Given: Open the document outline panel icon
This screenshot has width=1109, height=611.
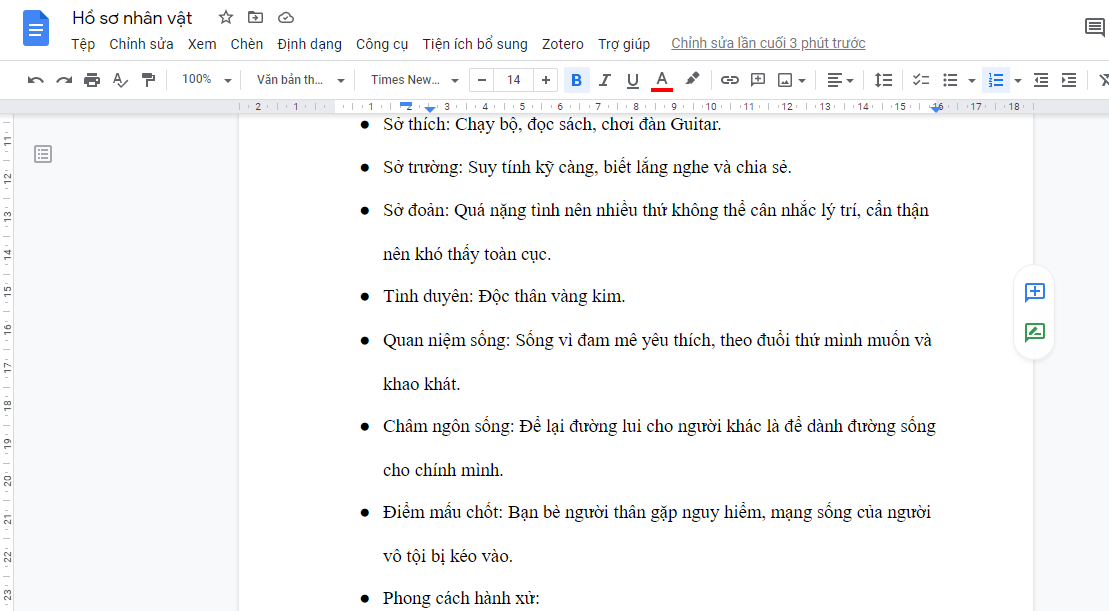Looking at the screenshot, I should pos(43,154).
